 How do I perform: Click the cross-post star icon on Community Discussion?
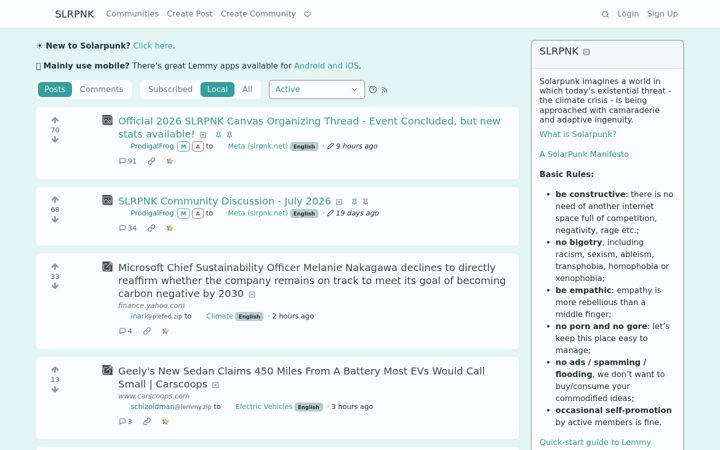170,228
